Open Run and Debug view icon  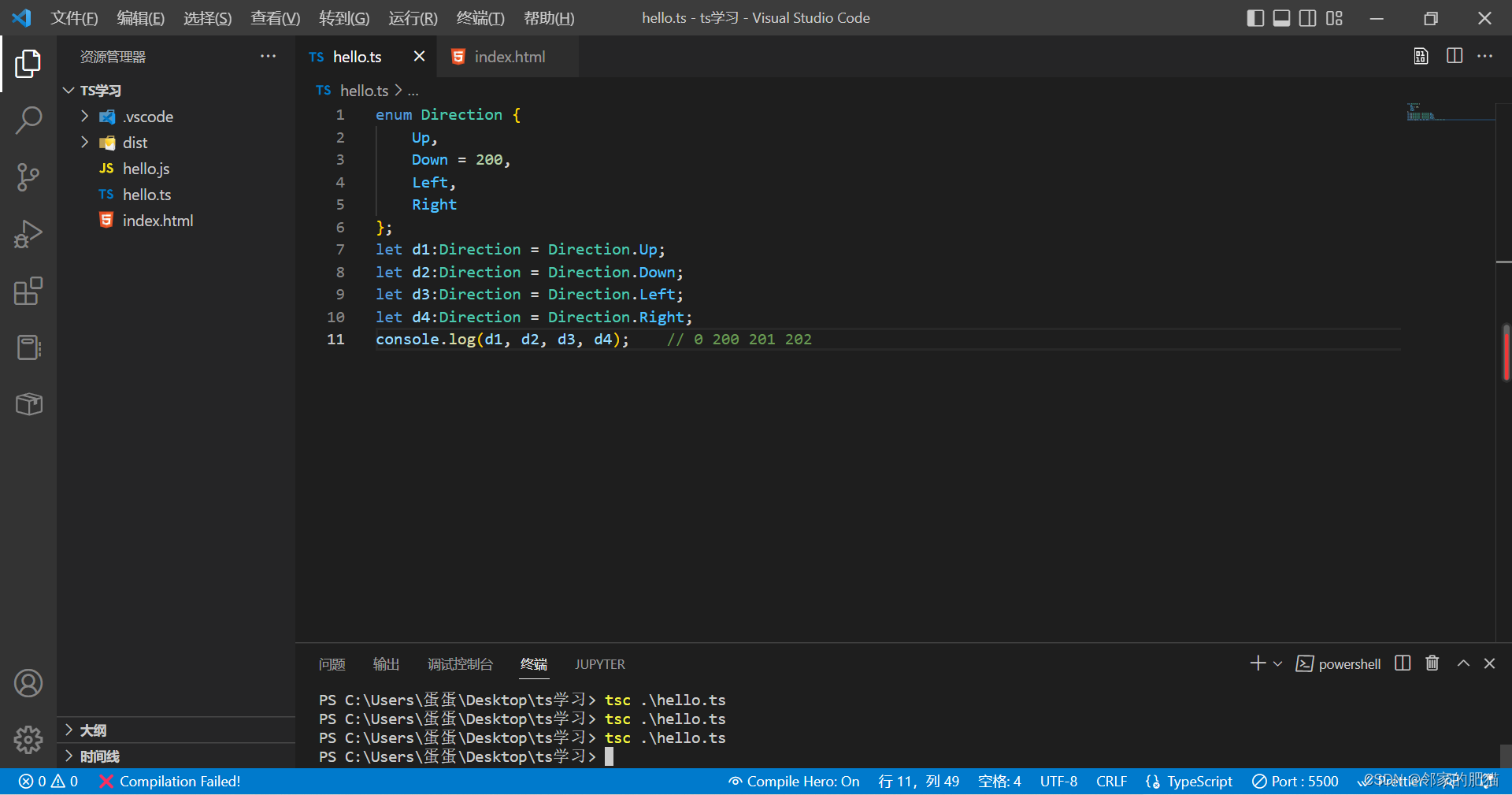point(28,234)
